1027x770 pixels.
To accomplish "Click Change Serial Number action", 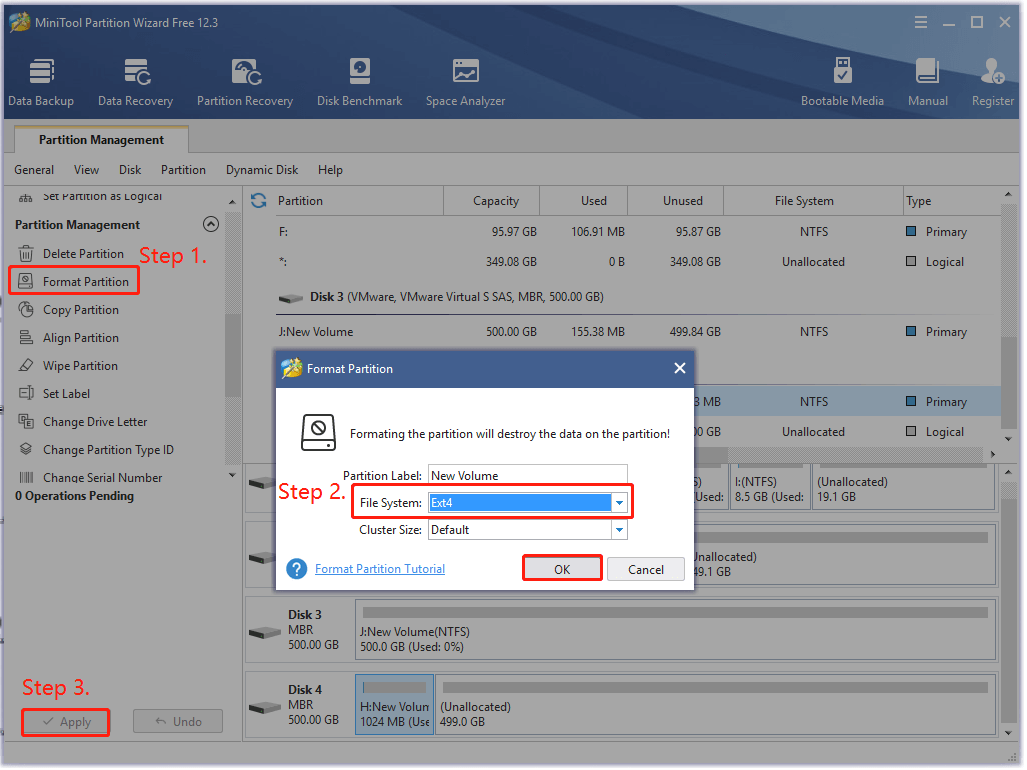I will (90, 478).
